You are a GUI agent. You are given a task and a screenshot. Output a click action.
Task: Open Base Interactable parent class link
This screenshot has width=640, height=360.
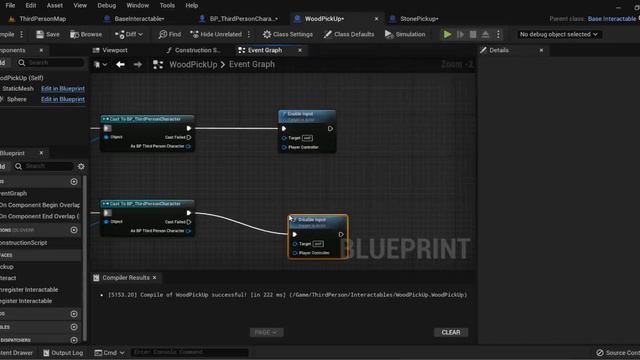click(612, 19)
